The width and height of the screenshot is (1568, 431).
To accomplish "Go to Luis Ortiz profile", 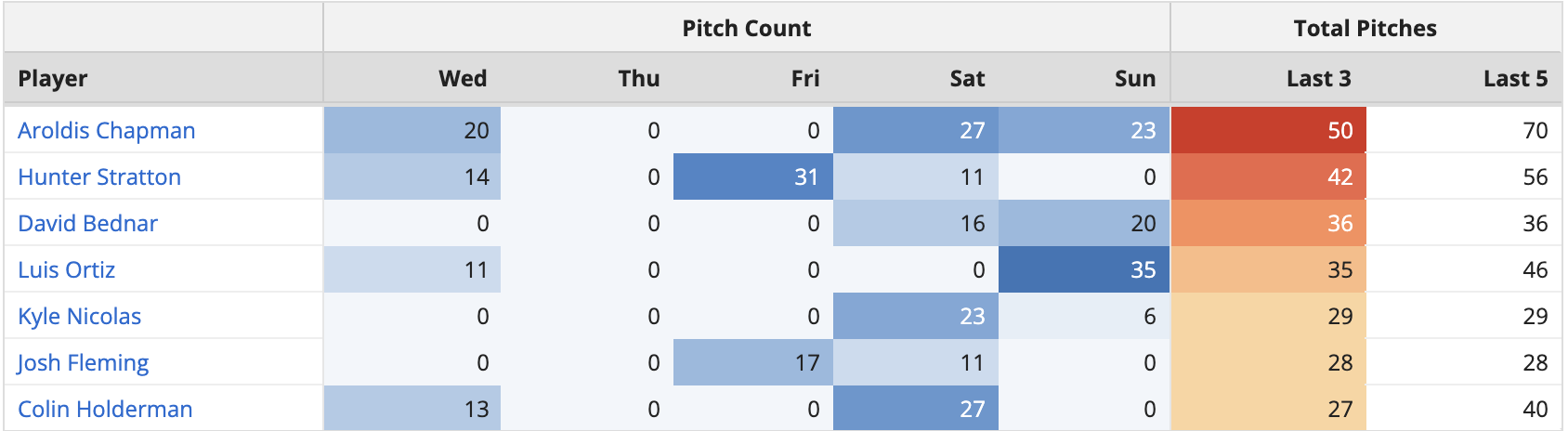I will pyautogui.click(x=66, y=269).
